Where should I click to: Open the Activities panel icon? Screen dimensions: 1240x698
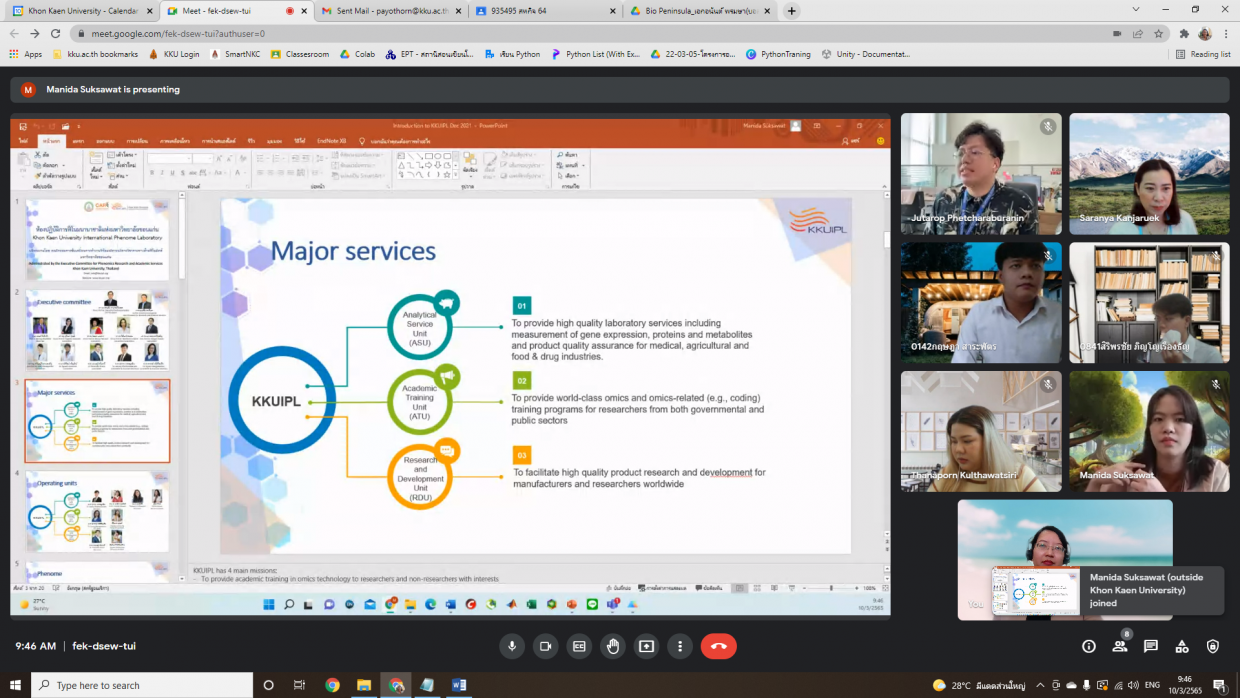[x=1182, y=646]
